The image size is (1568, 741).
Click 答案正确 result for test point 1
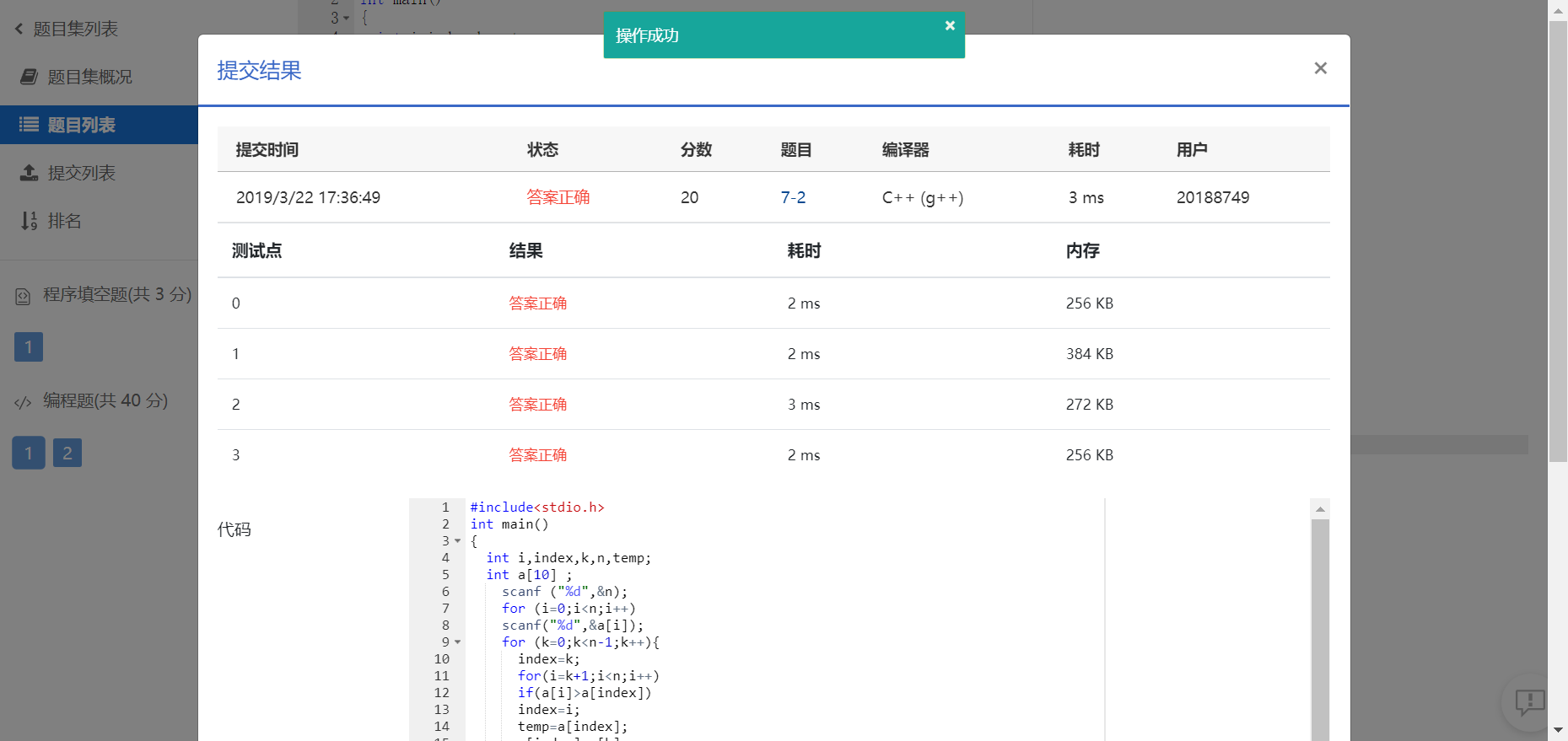click(537, 354)
